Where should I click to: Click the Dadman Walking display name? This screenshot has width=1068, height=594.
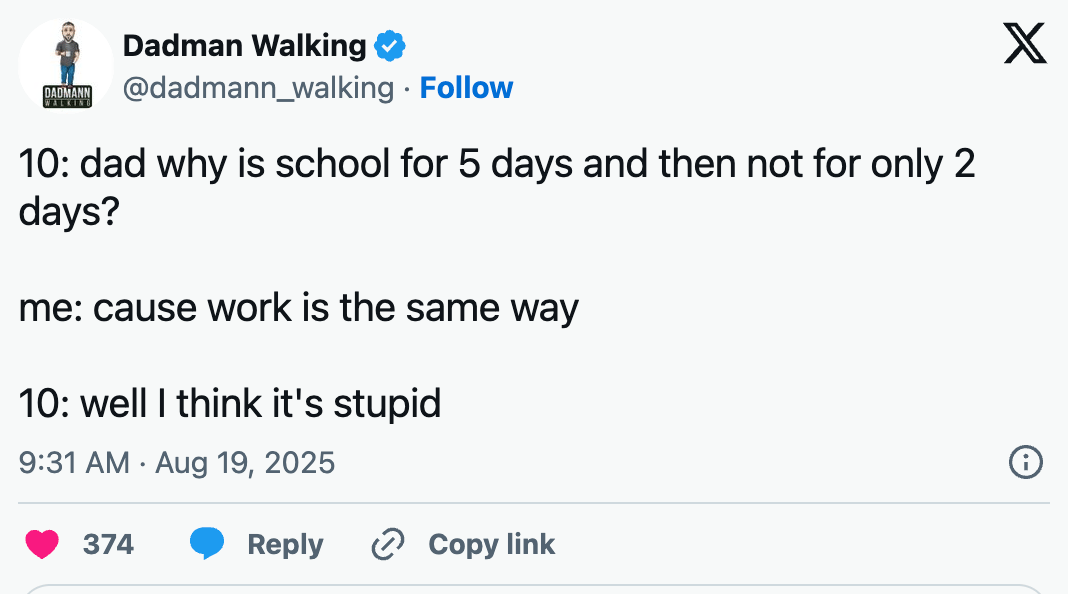(245, 45)
